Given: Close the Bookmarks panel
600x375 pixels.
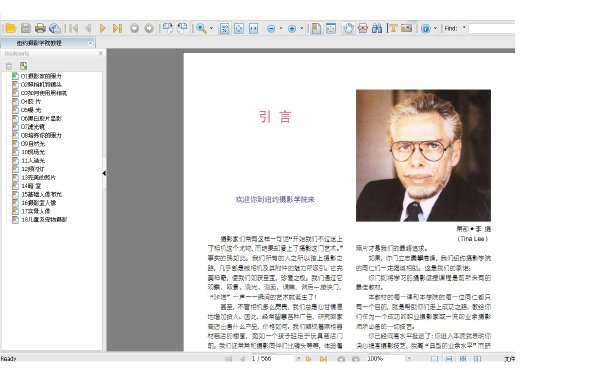Looking at the screenshot, I should point(100,53).
